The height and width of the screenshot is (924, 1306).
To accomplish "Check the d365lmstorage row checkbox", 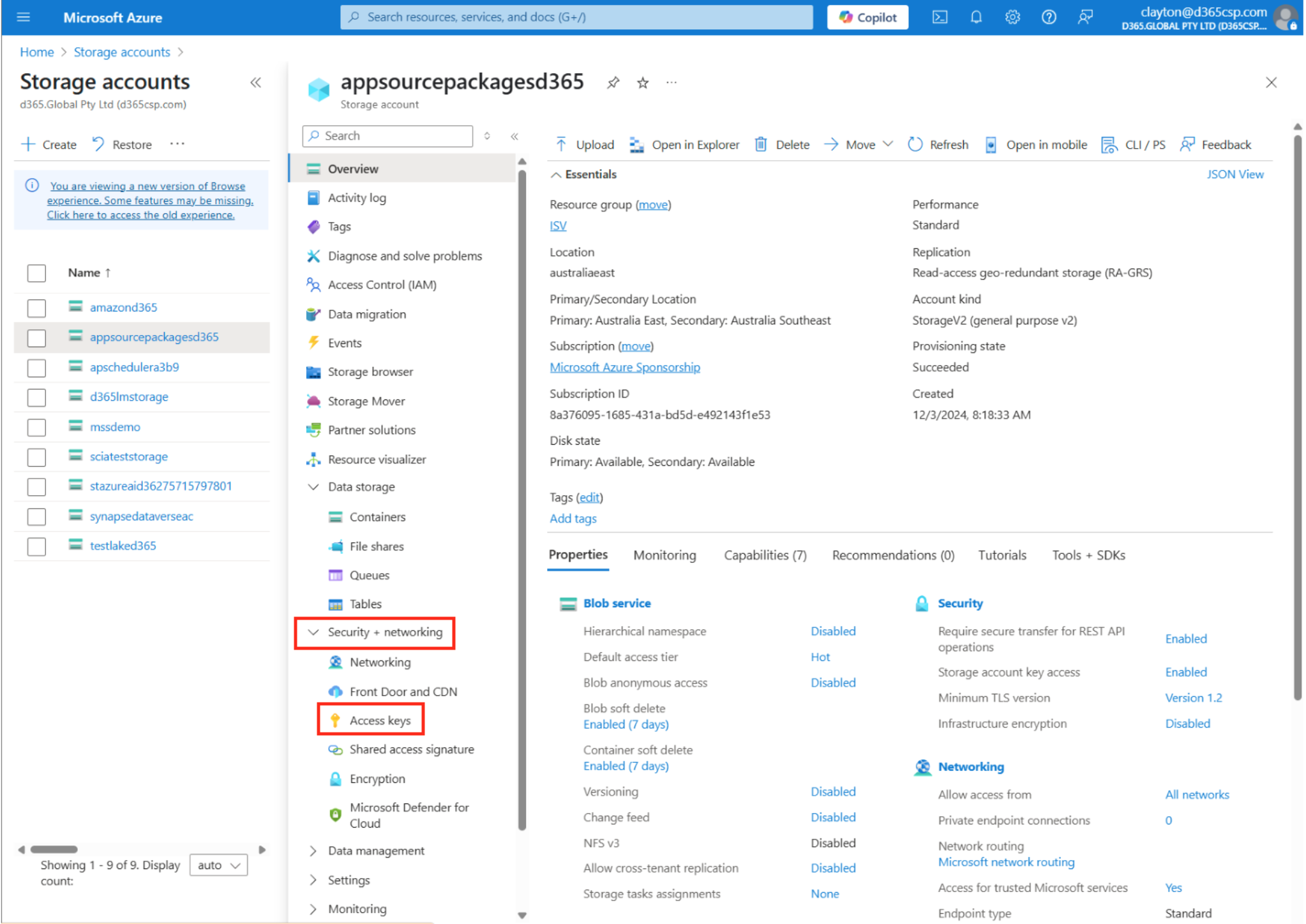I will pyautogui.click(x=36, y=398).
